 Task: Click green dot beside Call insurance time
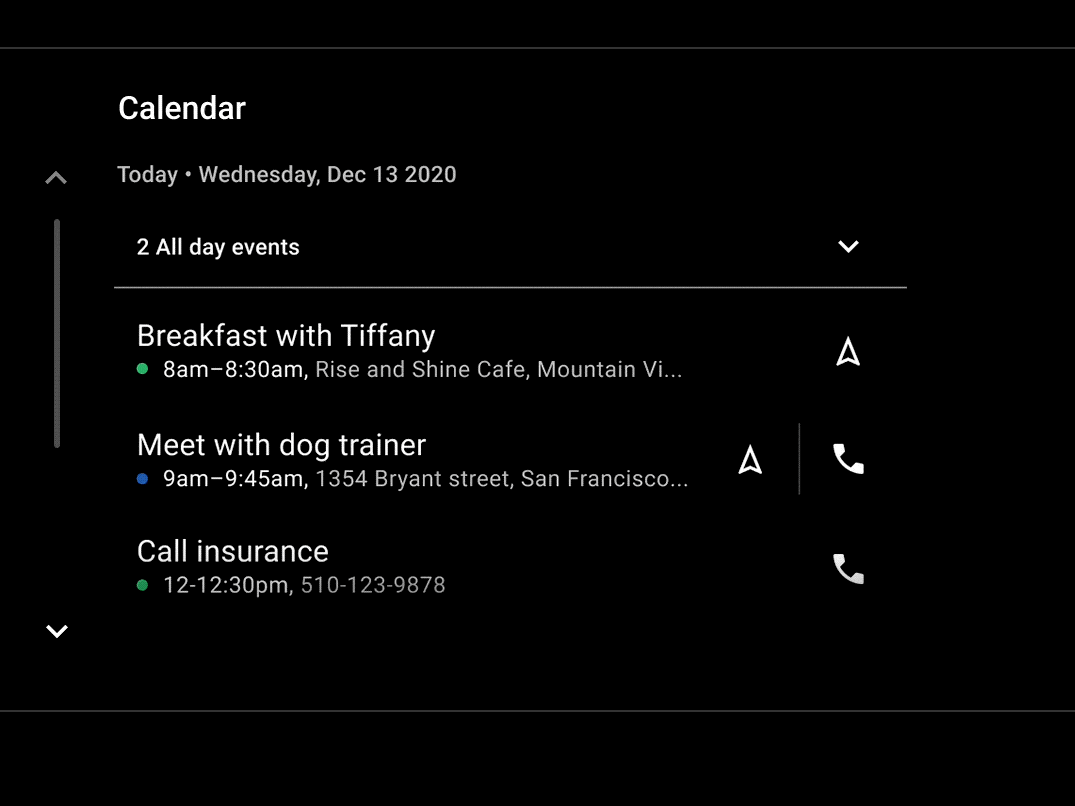[142, 585]
